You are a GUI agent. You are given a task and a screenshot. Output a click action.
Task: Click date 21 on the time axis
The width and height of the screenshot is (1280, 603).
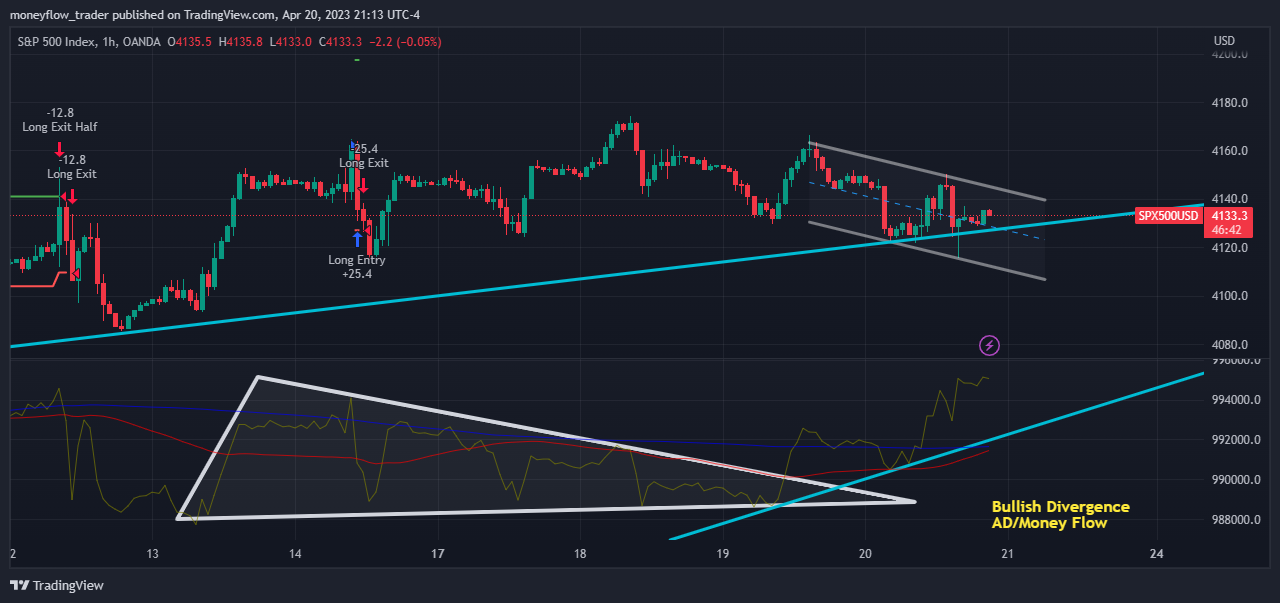pos(1009,554)
